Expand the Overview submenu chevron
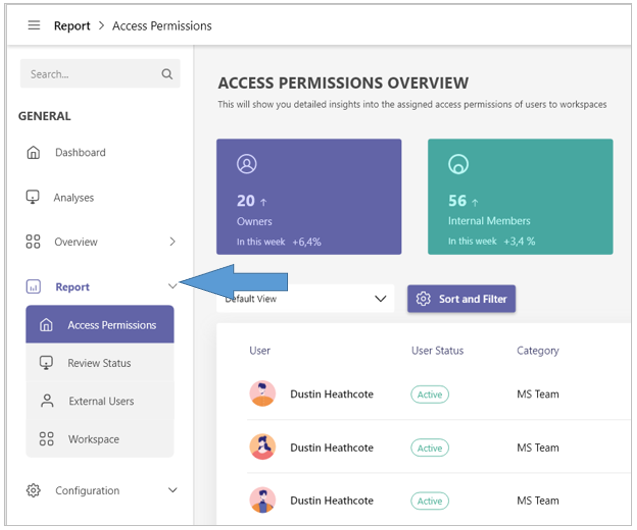 pyautogui.click(x=172, y=242)
